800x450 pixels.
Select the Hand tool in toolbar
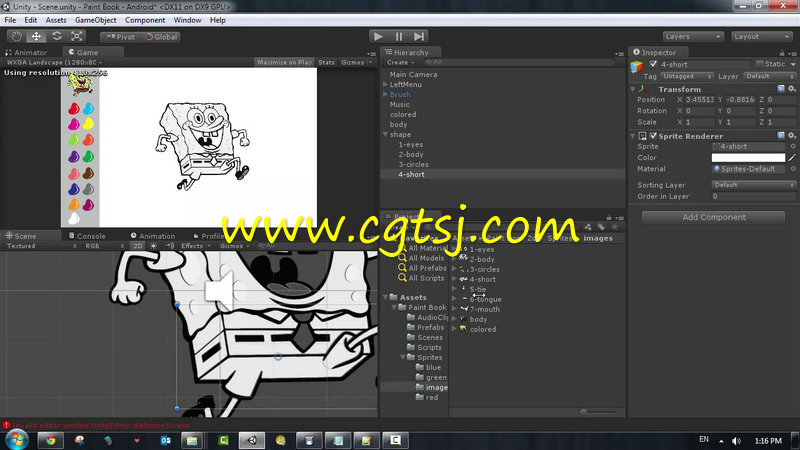pyautogui.click(x=16, y=36)
